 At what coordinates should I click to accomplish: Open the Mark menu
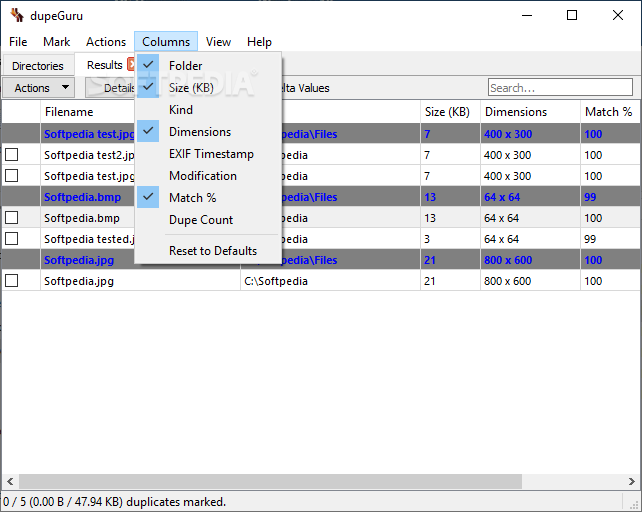(57, 42)
